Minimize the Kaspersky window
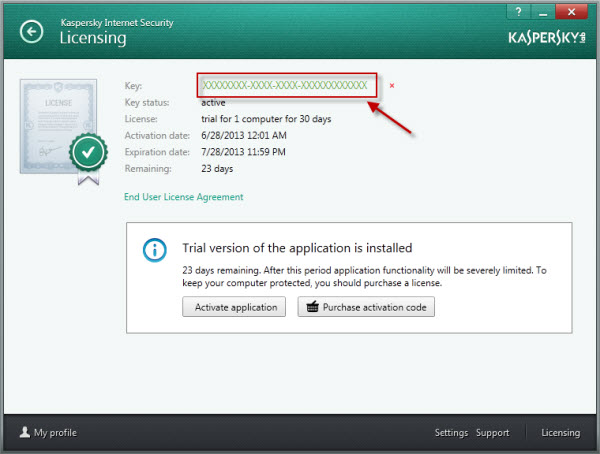This screenshot has height=454, width=600. pyautogui.click(x=543, y=12)
